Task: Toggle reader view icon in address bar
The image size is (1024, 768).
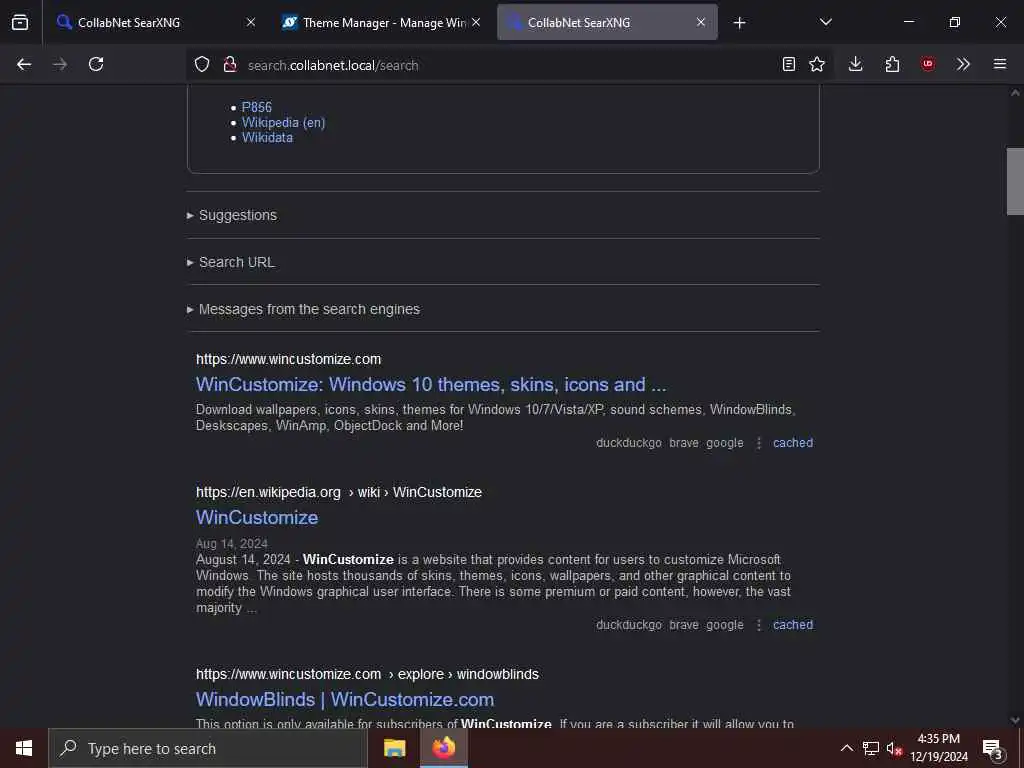Action: 789,64
